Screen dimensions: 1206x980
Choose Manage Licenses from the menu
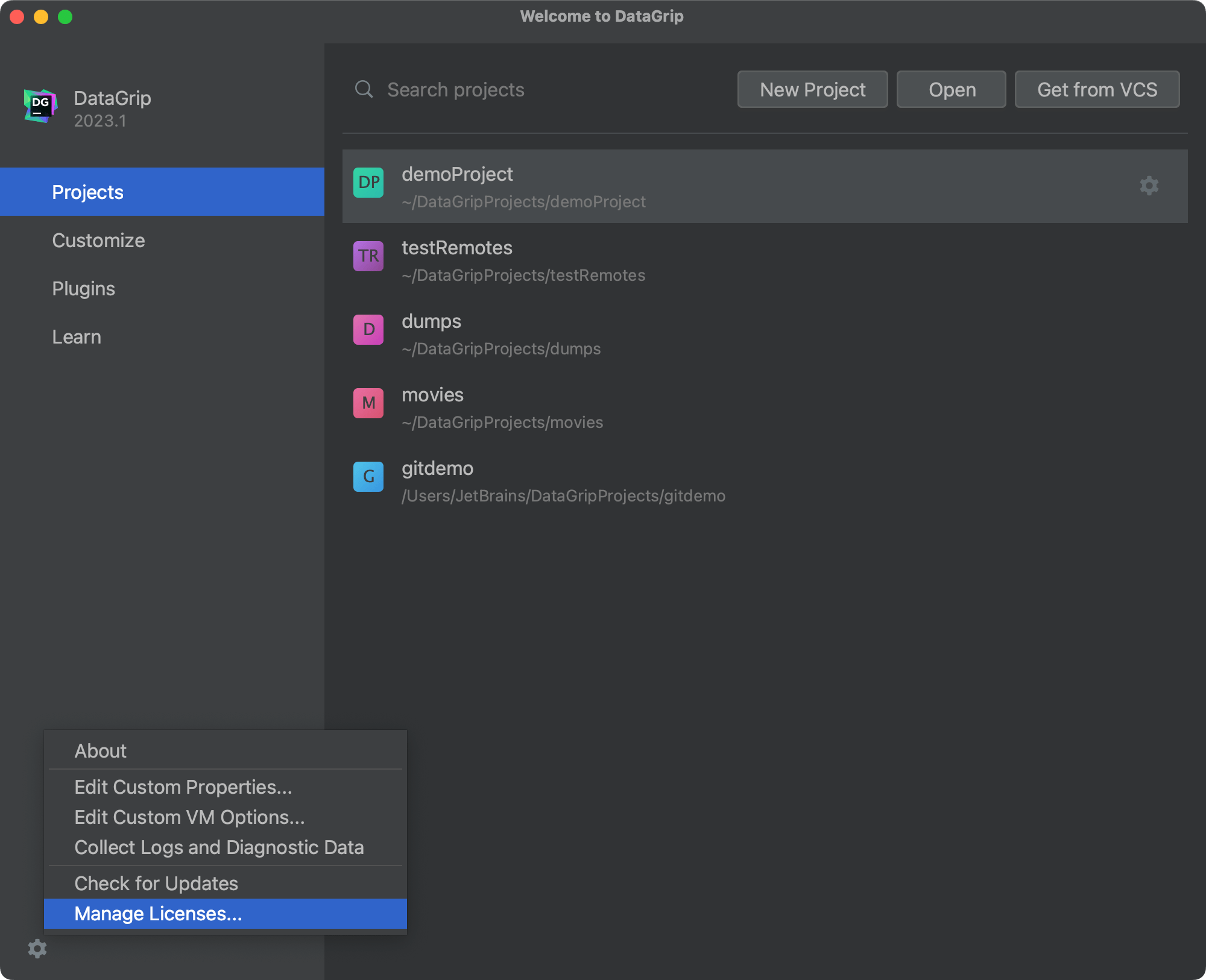[157, 914]
